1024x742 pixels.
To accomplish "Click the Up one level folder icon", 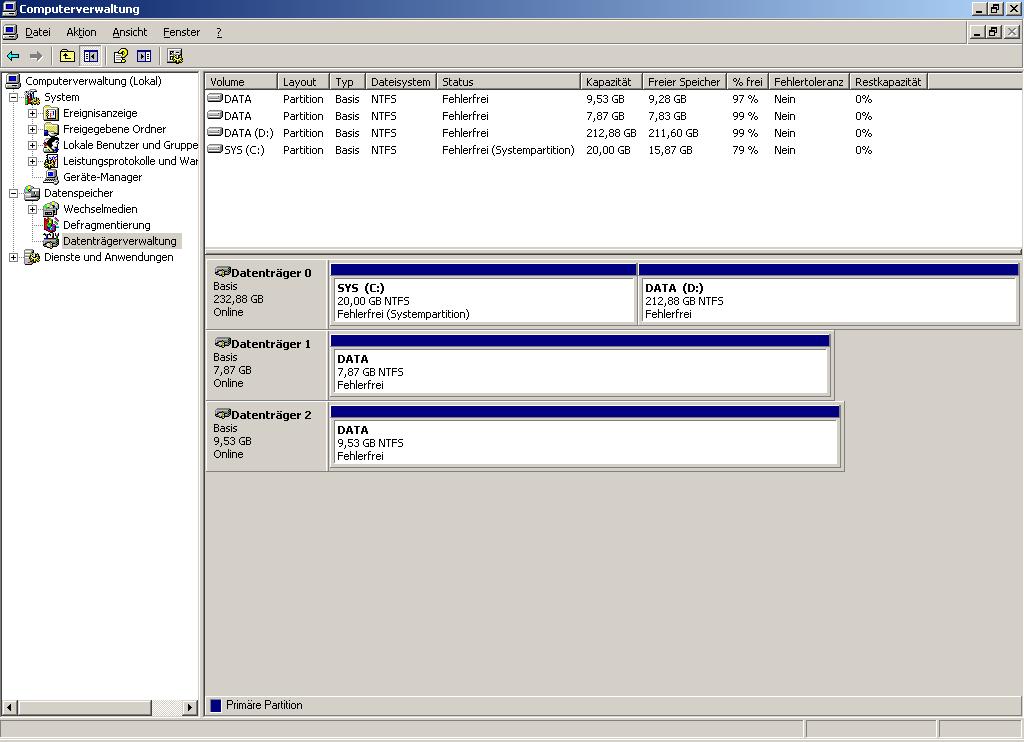I will coord(67,56).
